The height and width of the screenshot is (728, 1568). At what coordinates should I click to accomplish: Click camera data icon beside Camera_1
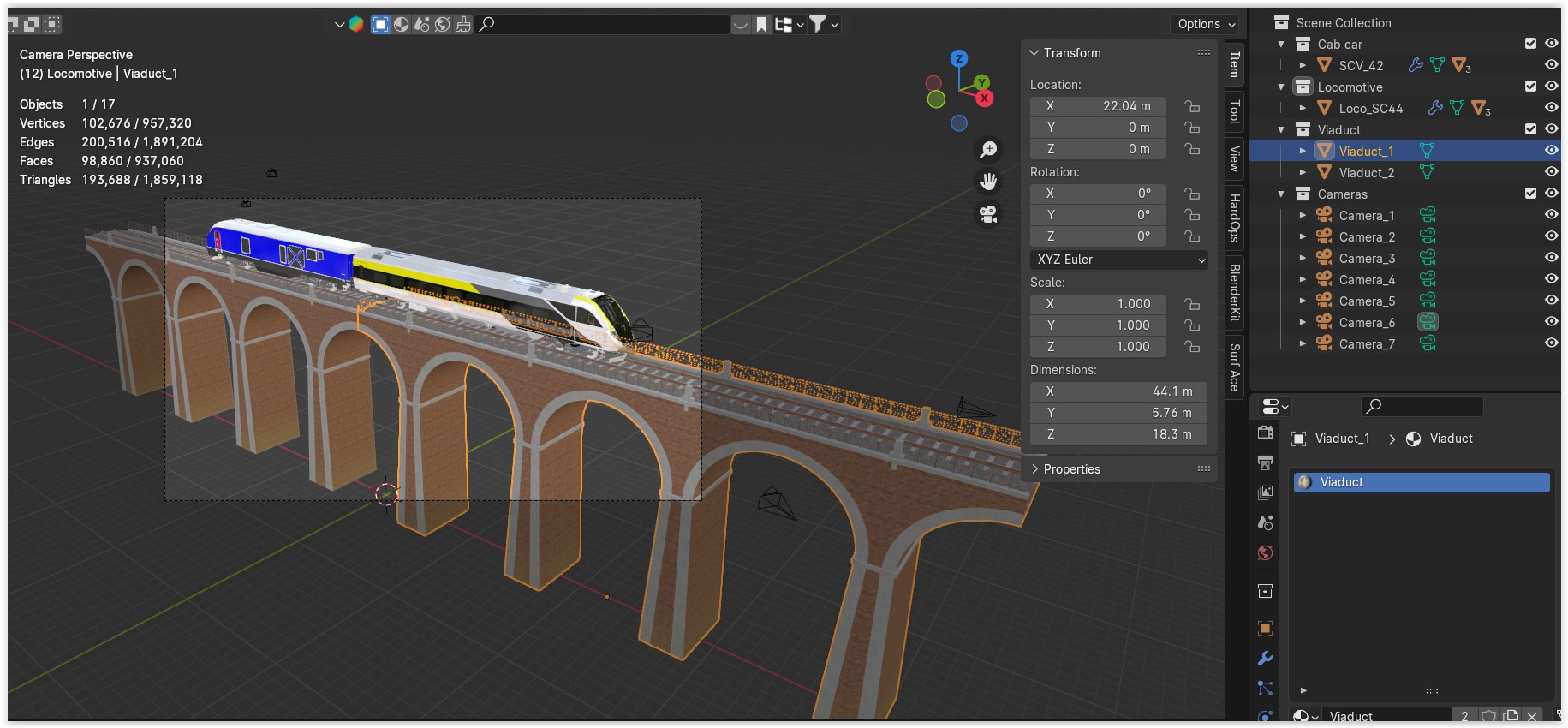tap(1428, 215)
